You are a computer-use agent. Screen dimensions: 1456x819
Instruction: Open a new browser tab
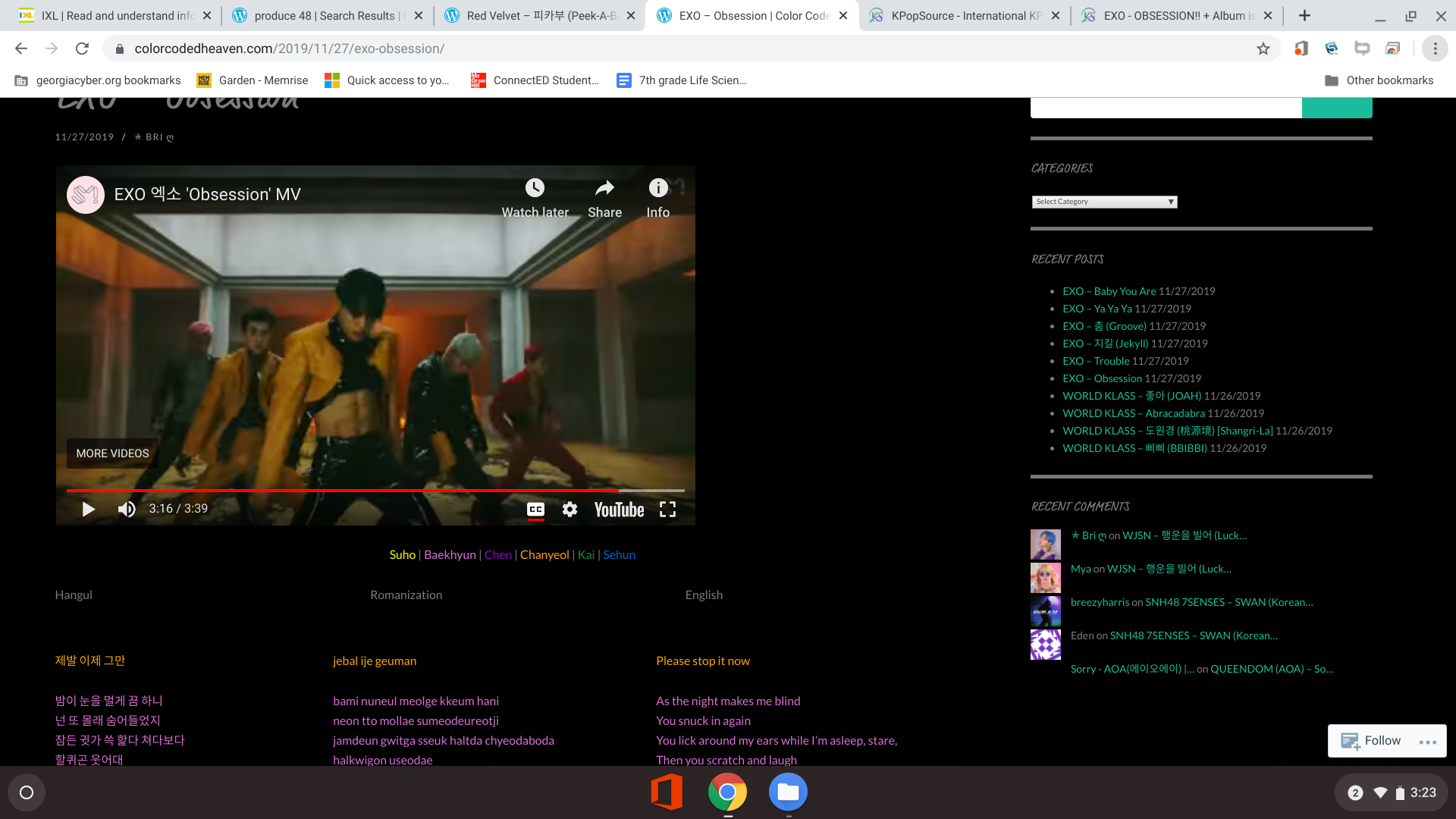click(1304, 16)
